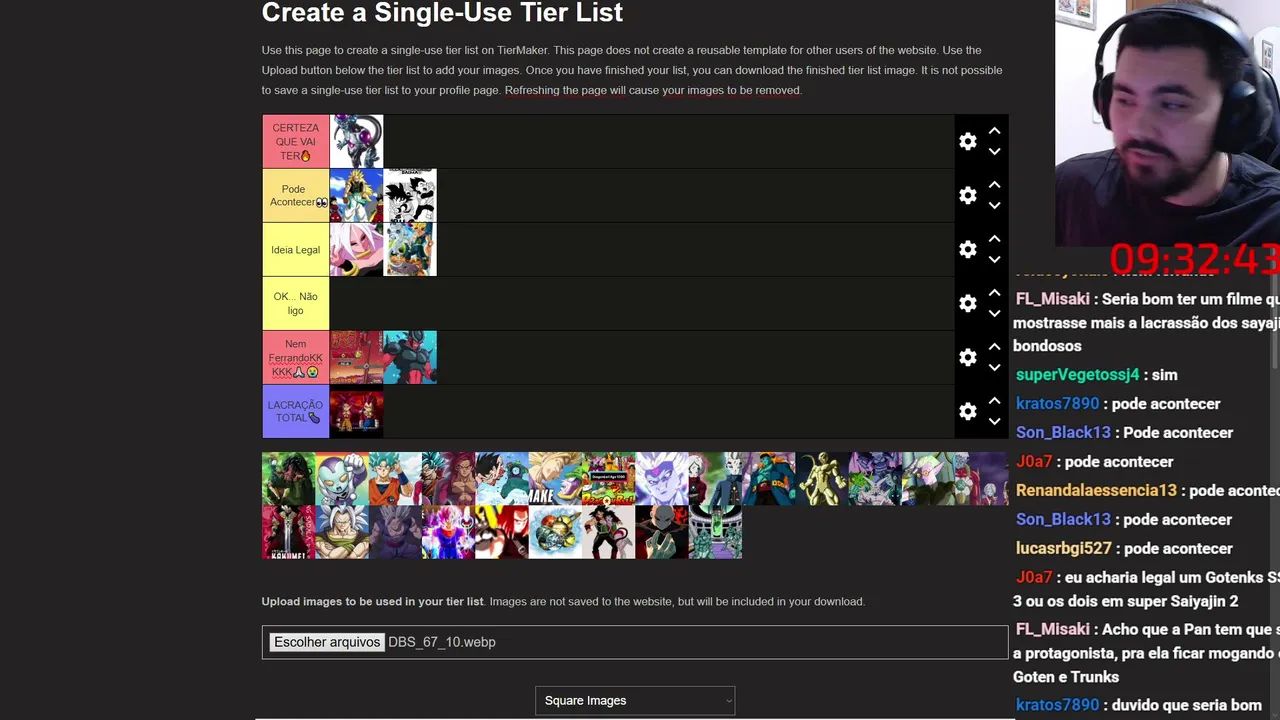Move CERTEZA QUE VAI TER tier up
The width and height of the screenshot is (1280, 720).
(x=994, y=131)
